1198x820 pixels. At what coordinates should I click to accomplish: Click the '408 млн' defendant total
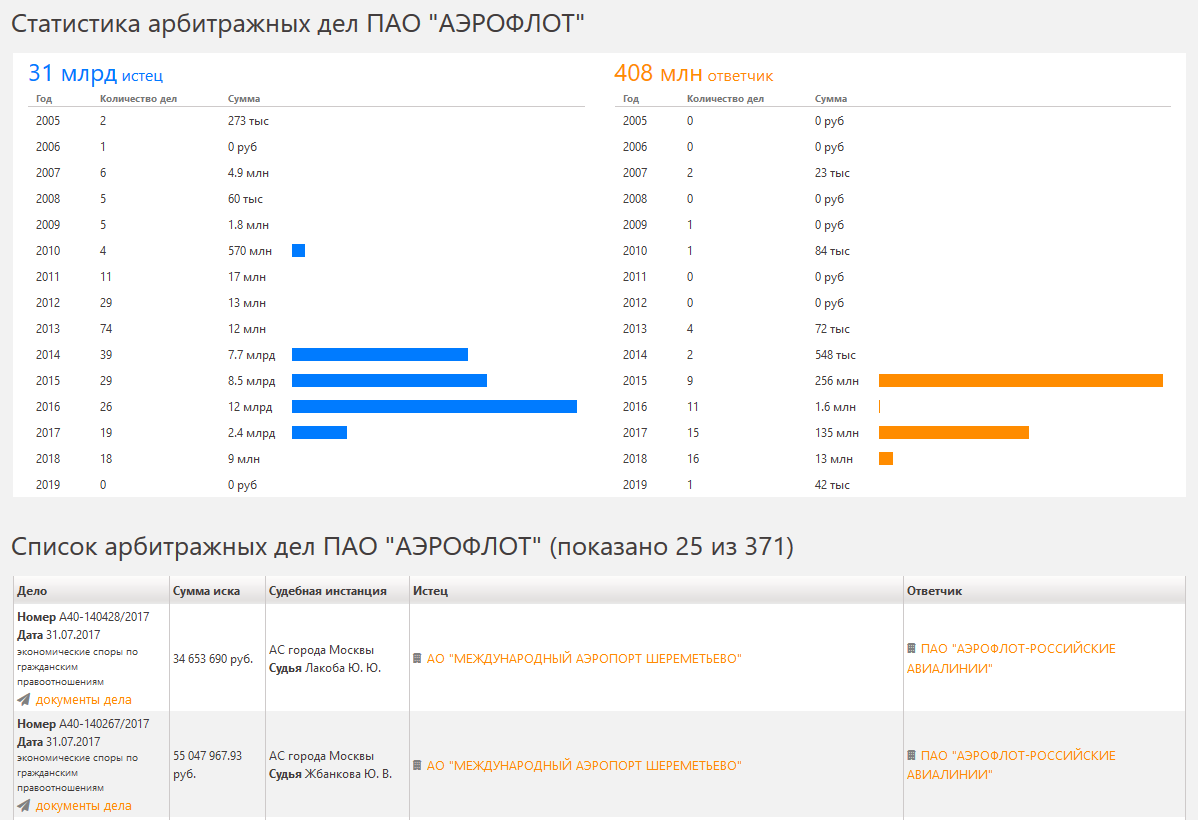(x=658, y=73)
